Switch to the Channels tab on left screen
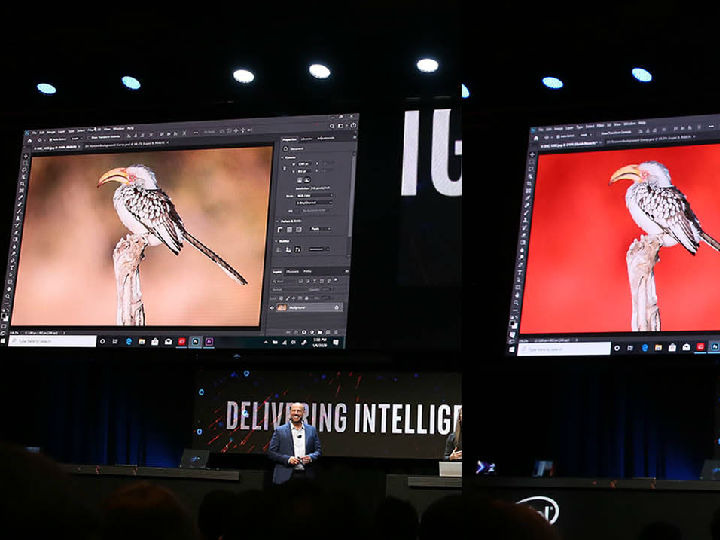720x540 pixels. (292, 271)
